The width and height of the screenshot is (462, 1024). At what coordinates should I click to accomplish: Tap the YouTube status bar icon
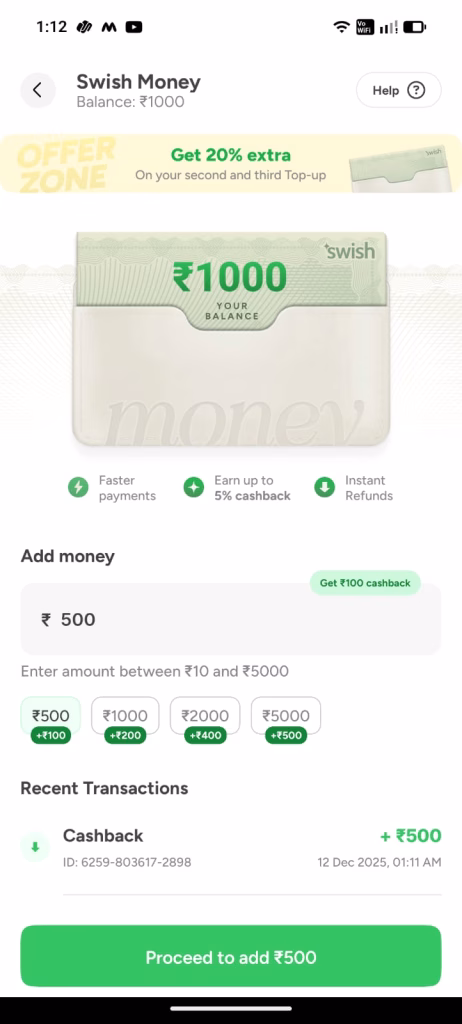(x=134, y=27)
